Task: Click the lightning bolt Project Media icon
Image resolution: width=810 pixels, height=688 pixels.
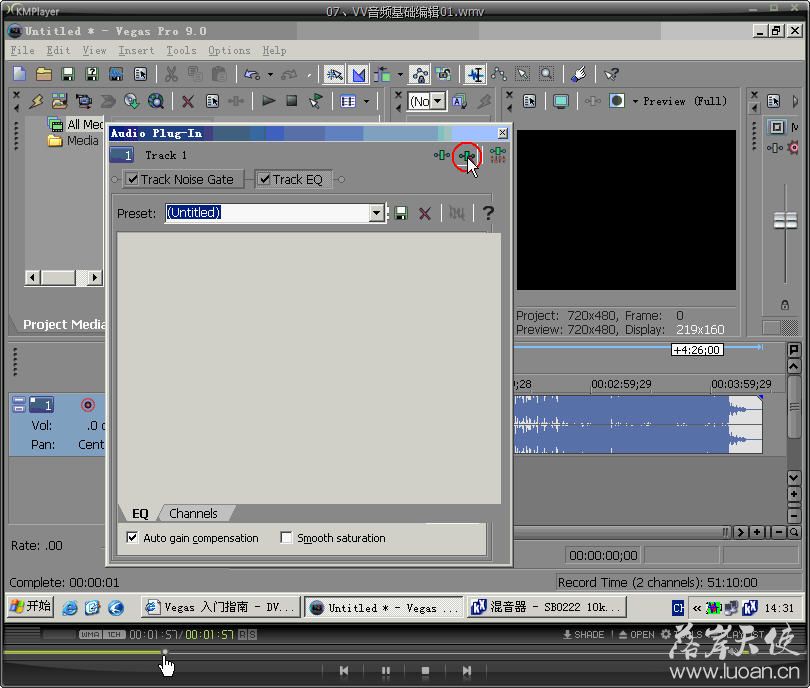Action: tap(36, 101)
